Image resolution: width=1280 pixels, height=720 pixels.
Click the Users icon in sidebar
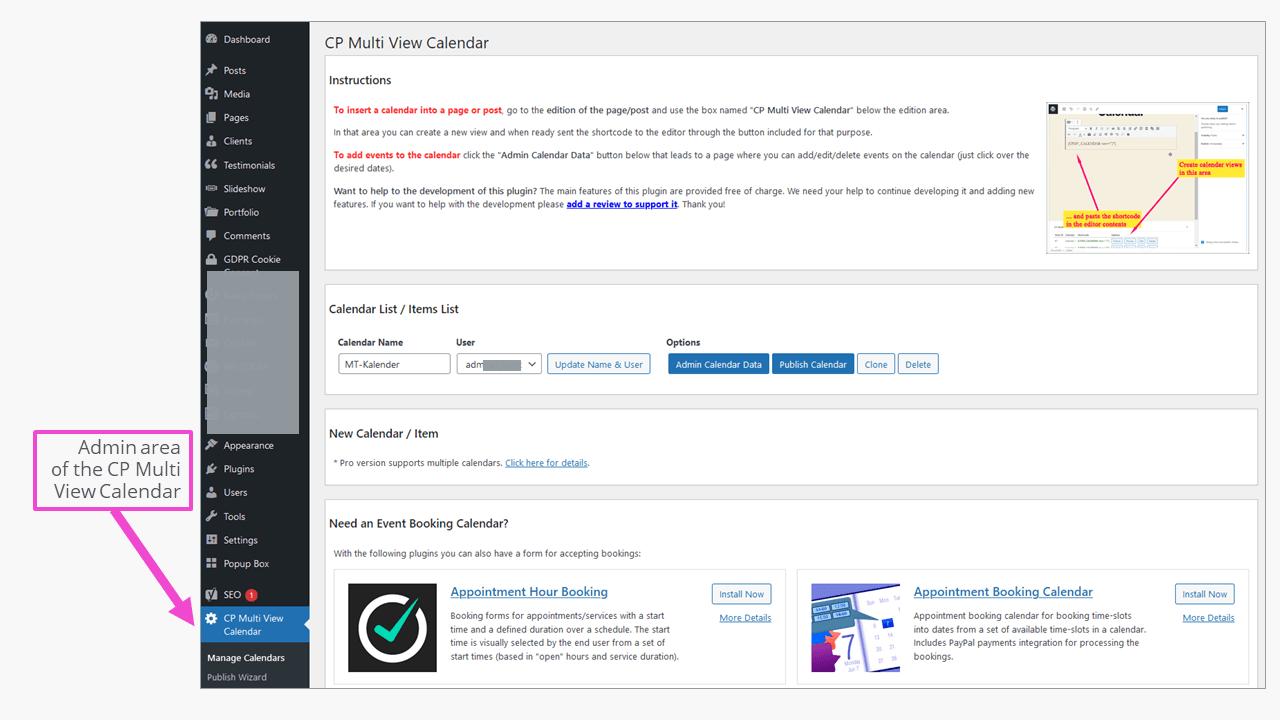coord(212,492)
